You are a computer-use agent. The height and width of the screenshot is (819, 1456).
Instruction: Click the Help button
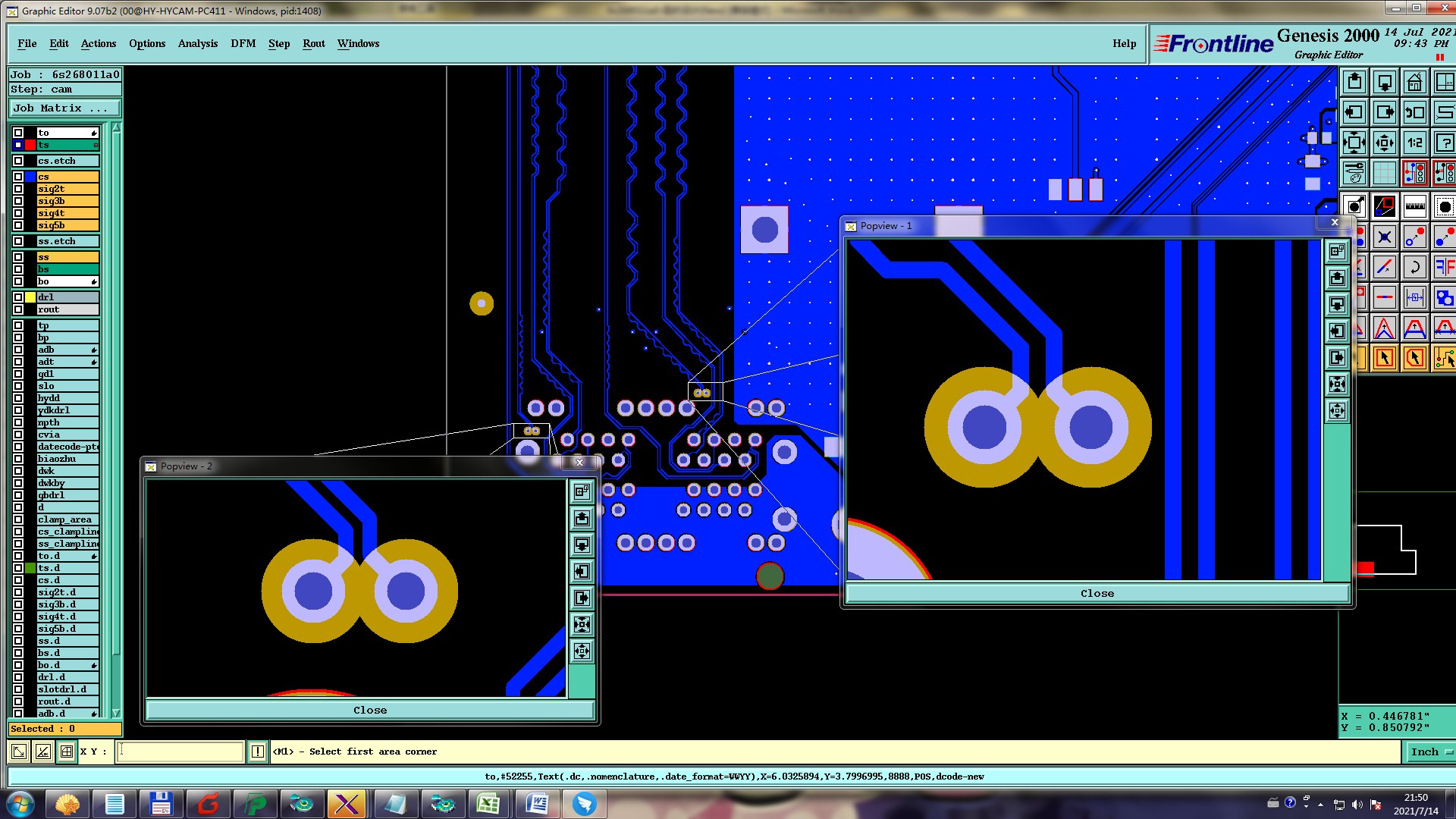1125,43
